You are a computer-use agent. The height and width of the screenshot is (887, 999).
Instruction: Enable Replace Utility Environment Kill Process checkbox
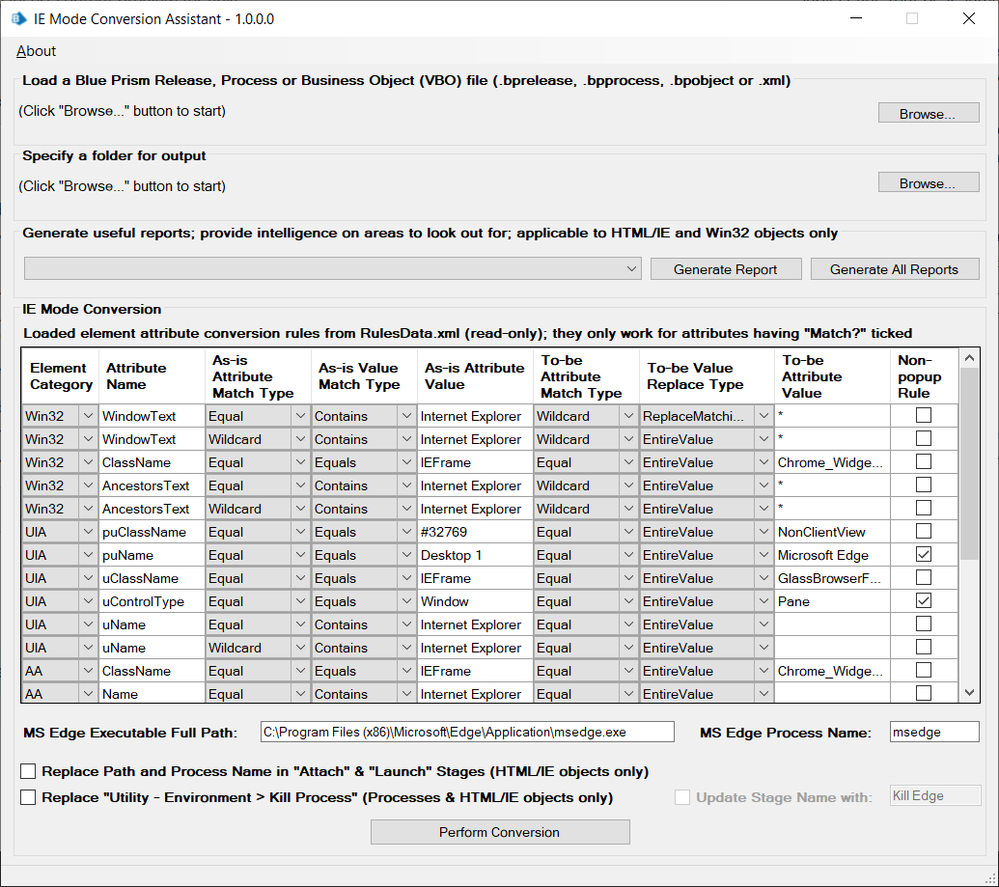tap(28, 797)
